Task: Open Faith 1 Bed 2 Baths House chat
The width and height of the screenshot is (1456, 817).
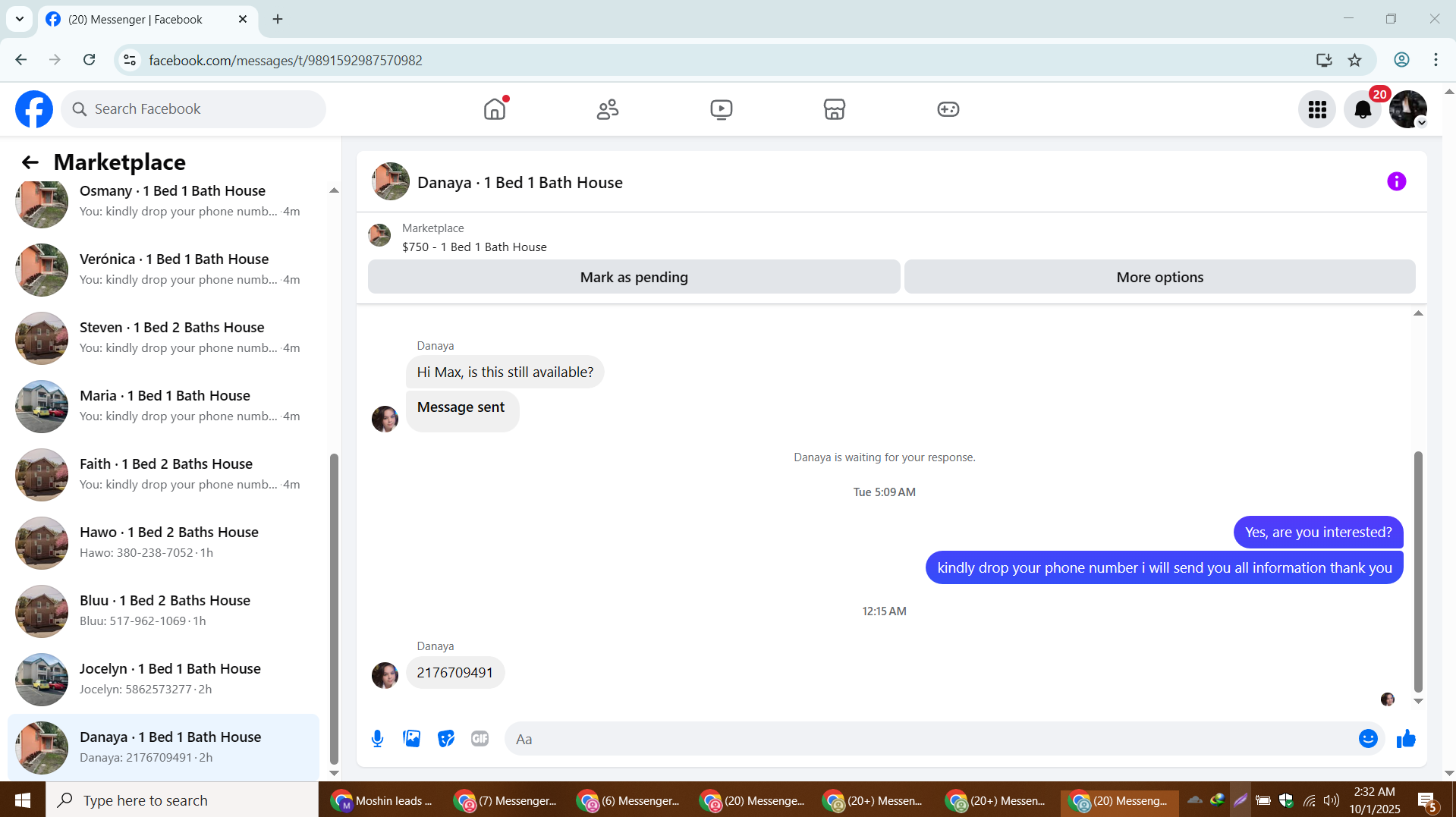Action: point(163,474)
